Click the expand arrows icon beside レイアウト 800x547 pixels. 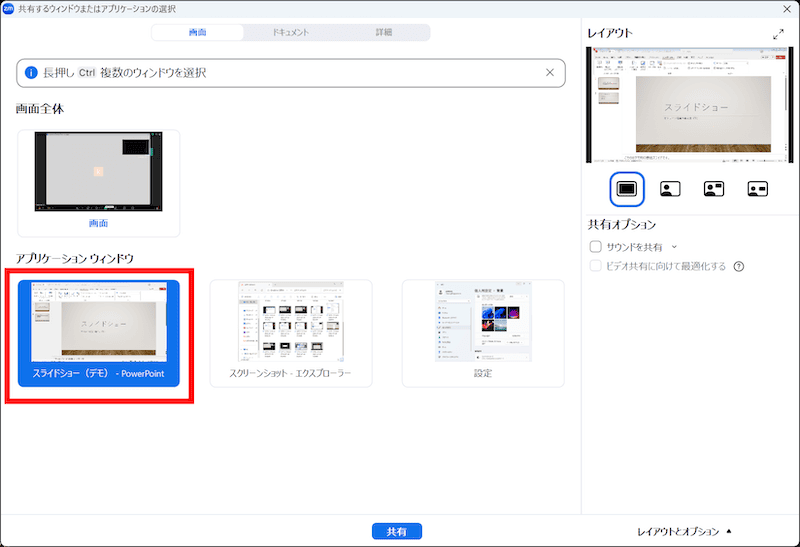778,34
